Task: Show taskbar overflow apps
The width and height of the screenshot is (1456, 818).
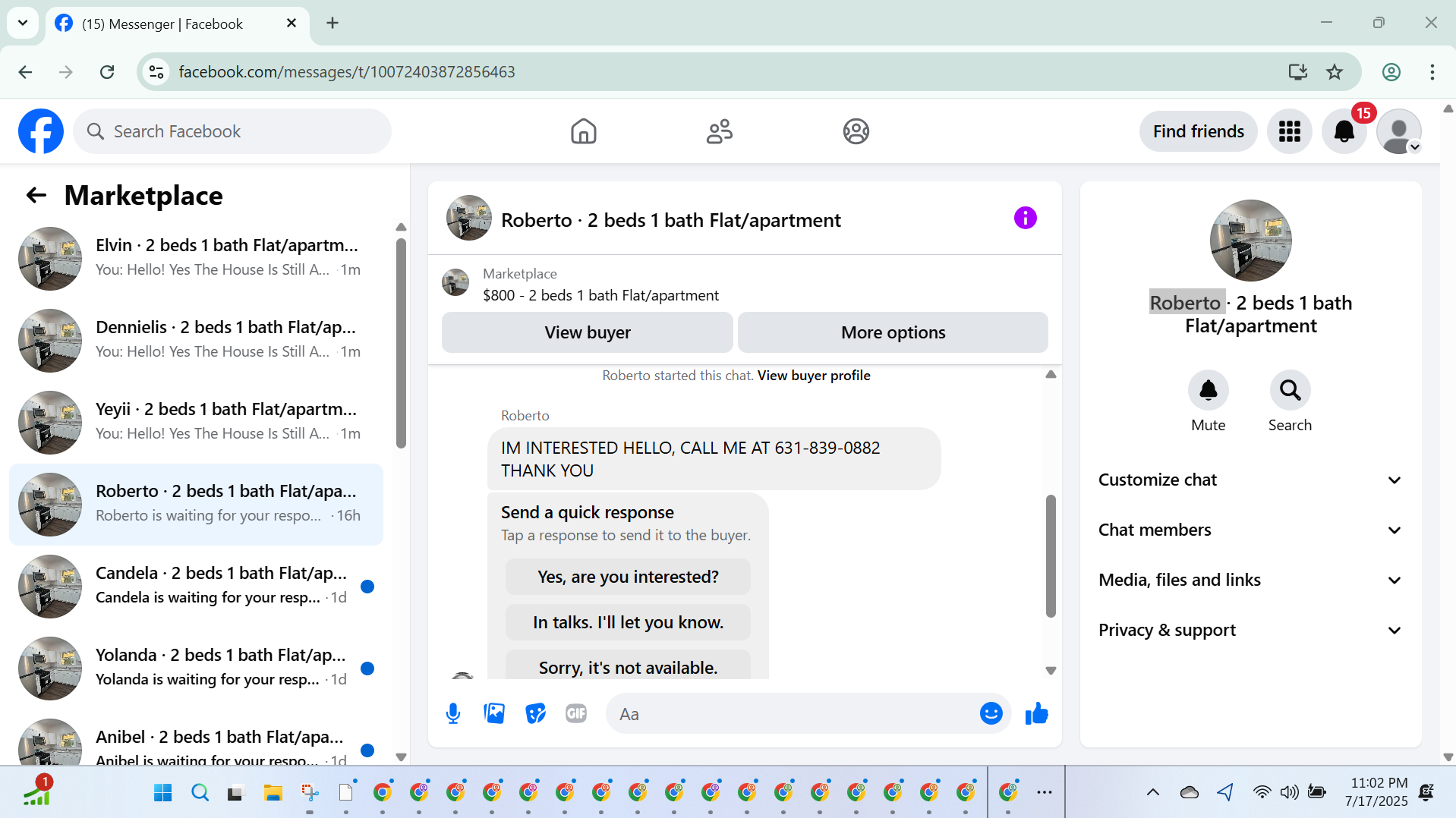Action: click(1045, 792)
